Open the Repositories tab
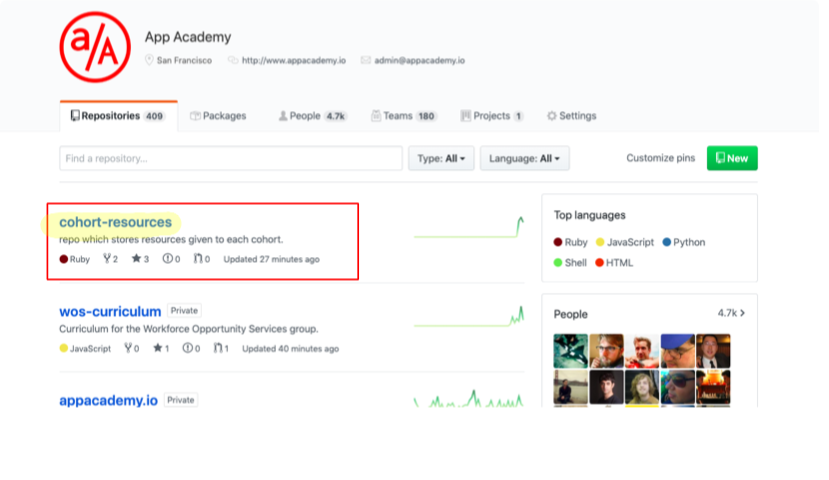This screenshot has height=480, width=829. [x=118, y=116]
